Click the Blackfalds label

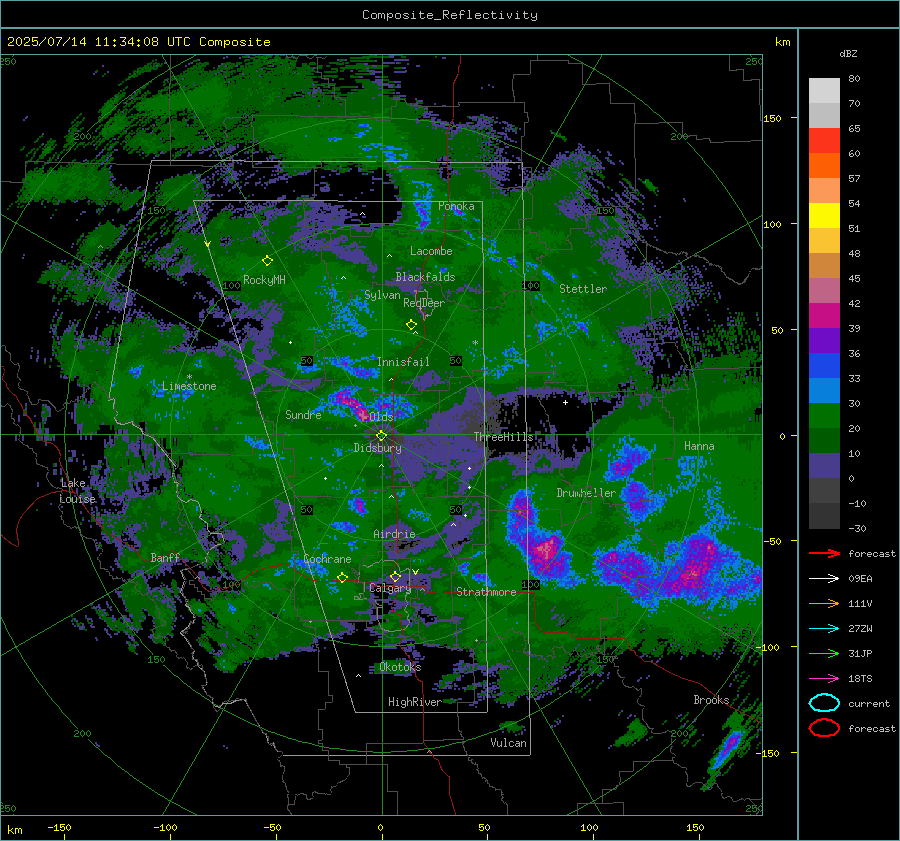pyautogui.click(x=425, y=277)
